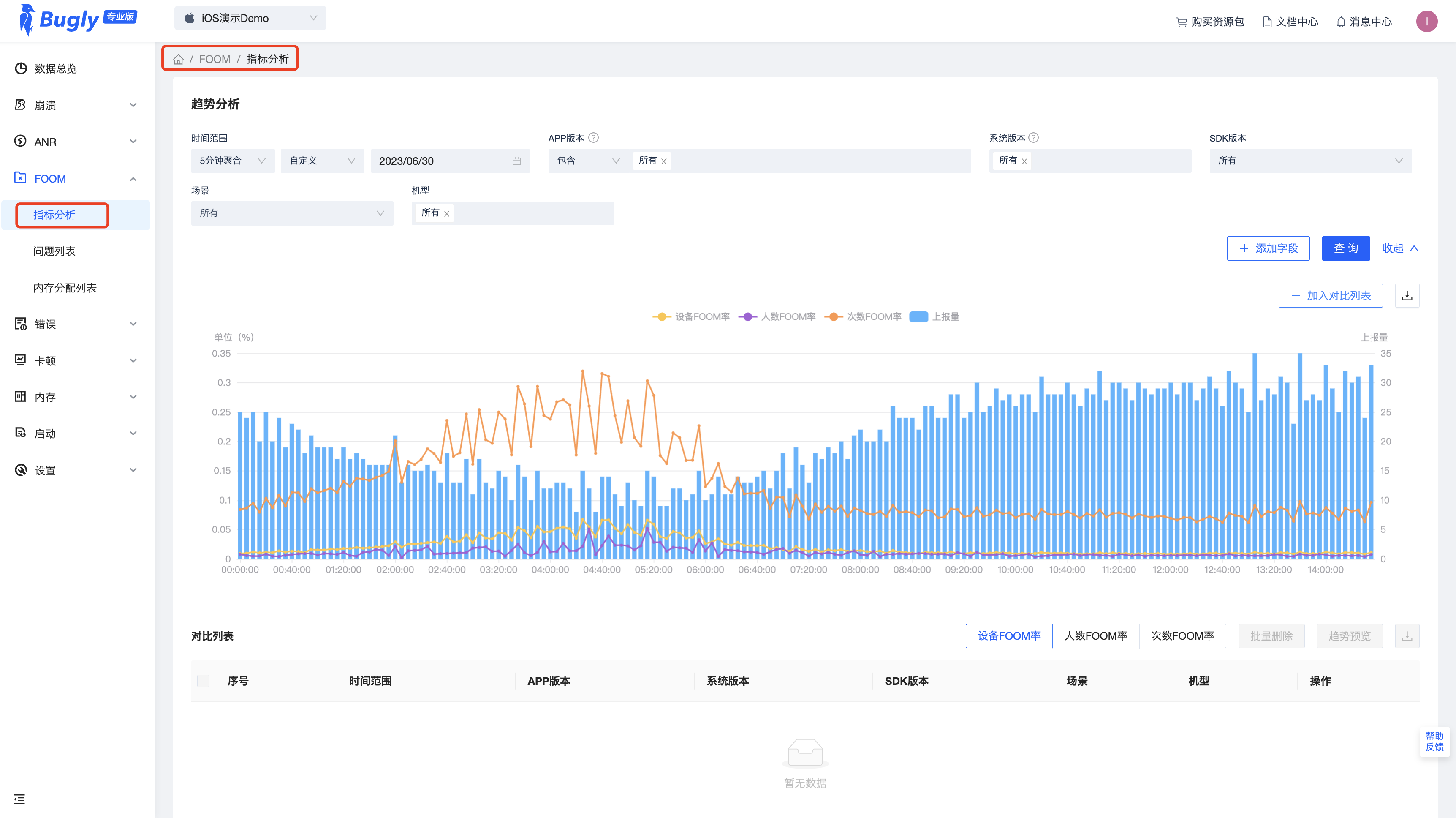
Task: Click the 启动 launch sidebar icon
Action: (x=21, y=434)
